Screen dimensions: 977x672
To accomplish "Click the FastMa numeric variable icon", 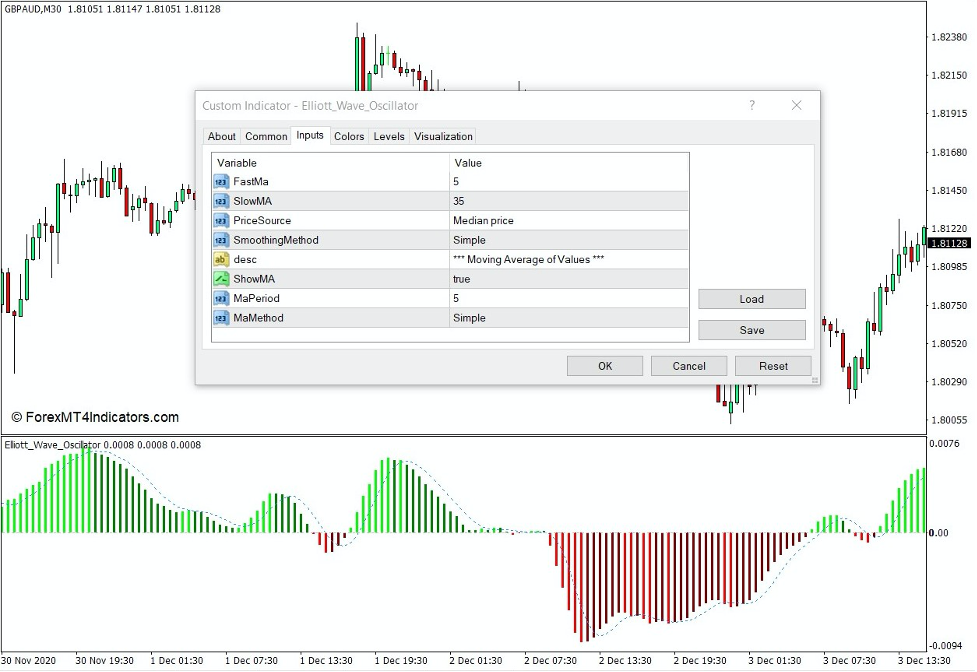I will click(219, 181).
